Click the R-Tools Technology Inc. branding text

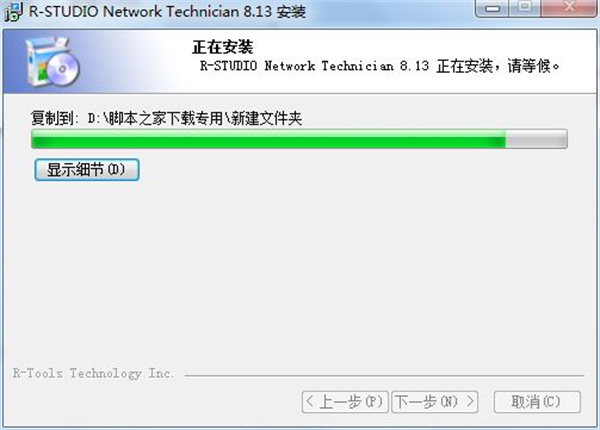pos(93,373)
